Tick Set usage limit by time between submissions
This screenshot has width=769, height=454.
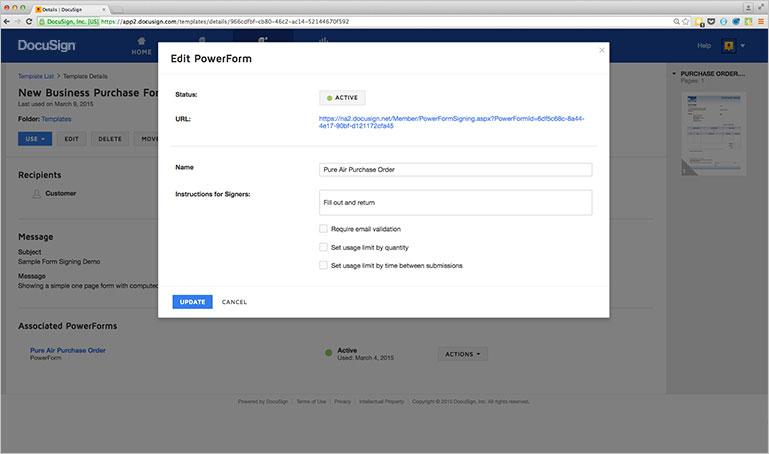323,265
